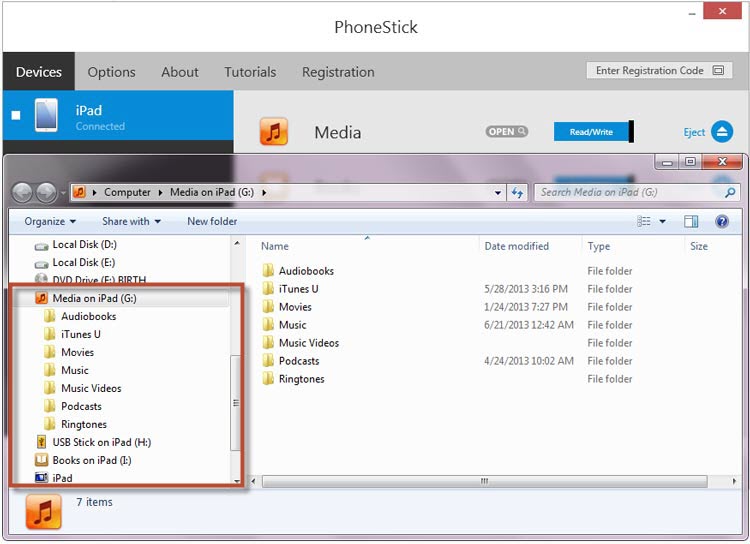Open the Devices tab in PhoneStick
This screenshot has width=750, height=544.
pyautogui.click(x=39, y=72)
